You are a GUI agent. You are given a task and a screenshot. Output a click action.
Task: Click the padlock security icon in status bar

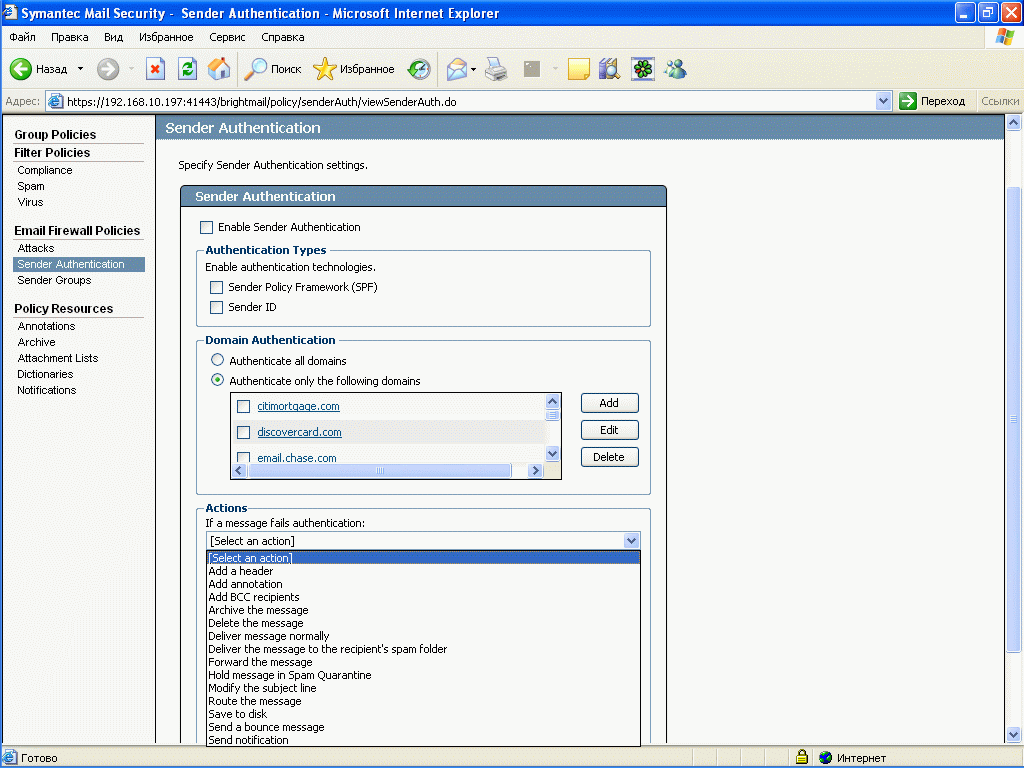click(x=801, y=757)
